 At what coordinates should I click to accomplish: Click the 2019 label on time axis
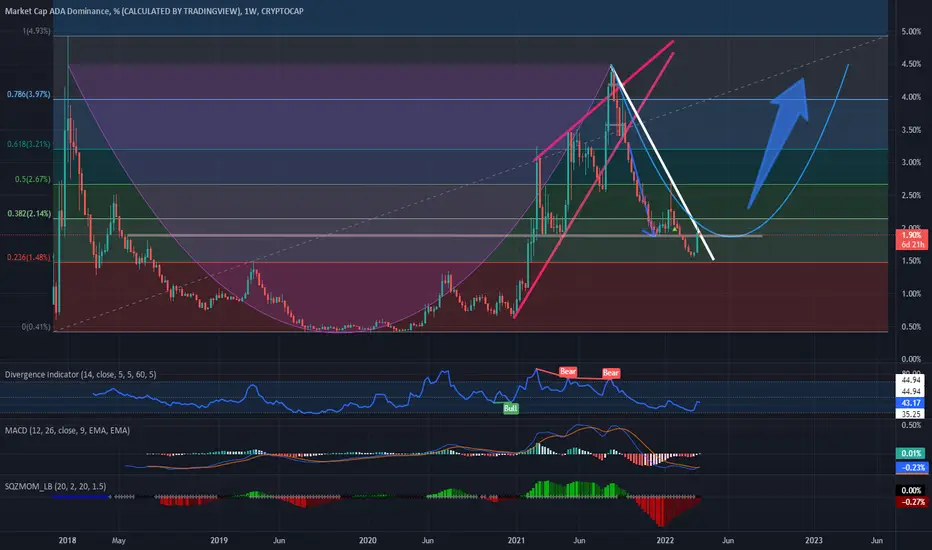click(219, 540)
